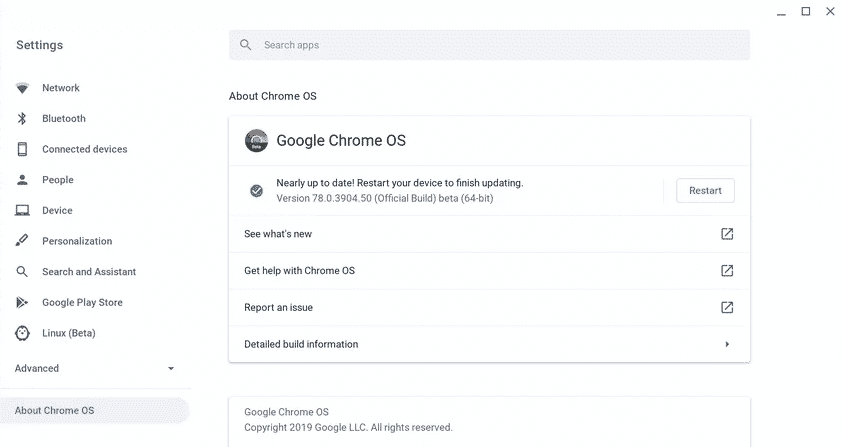Open the Linux (Beta) penguin icon
The height and width of the screenshot is (447, 842).
pos(22,333)
